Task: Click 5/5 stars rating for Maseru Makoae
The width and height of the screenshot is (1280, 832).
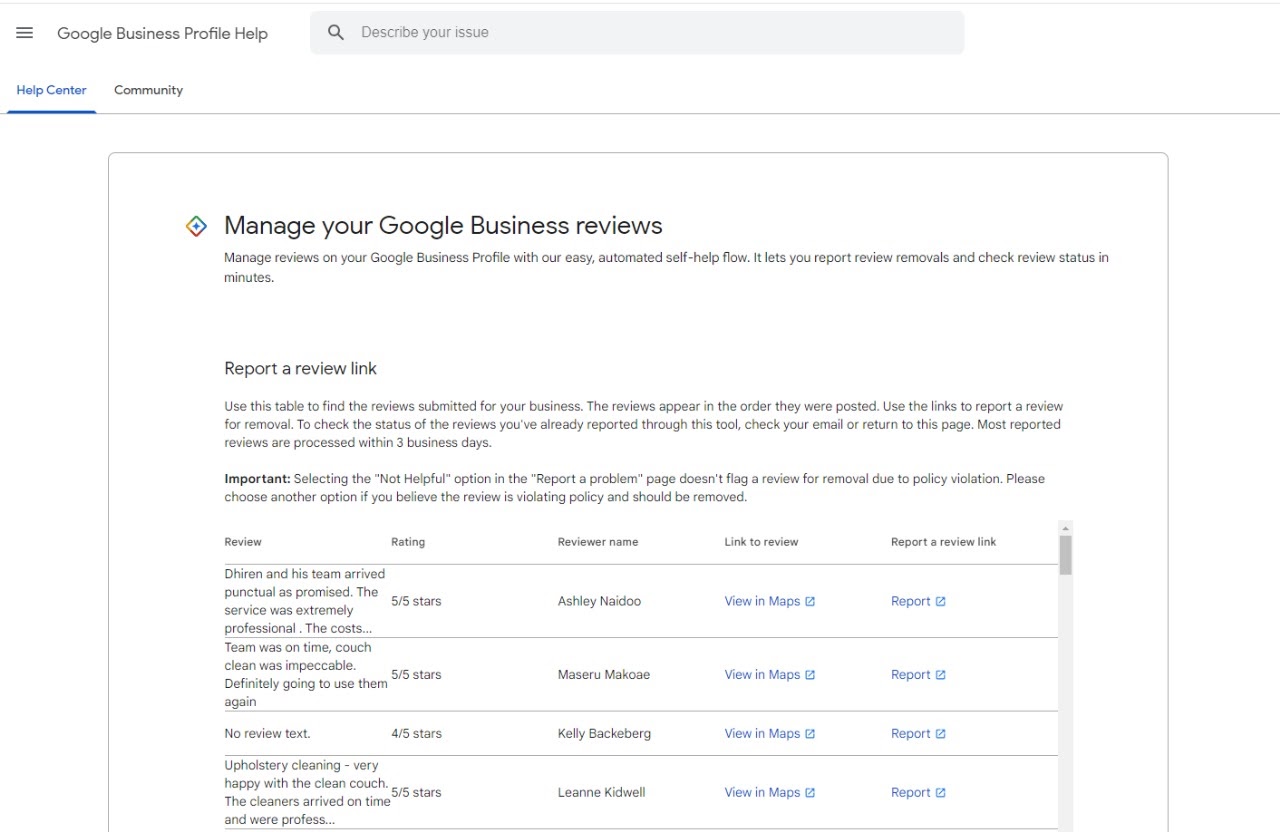Action: [x=416, y=675]
